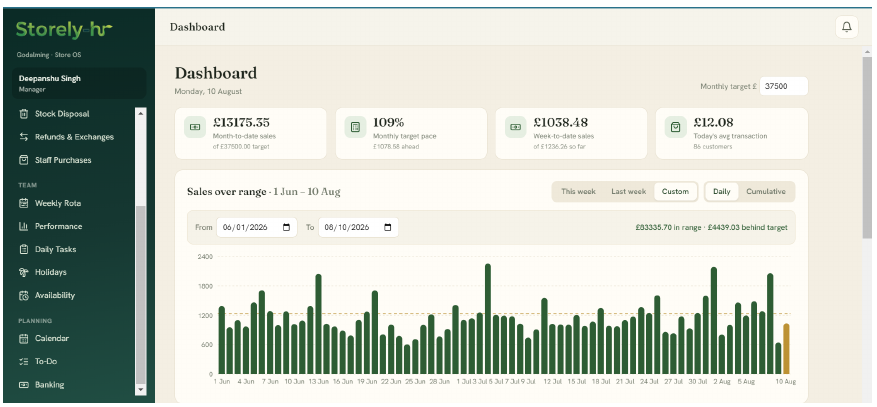Click the Week-to-date sales card icon
Screen dimensions: 877x407
point(515,127)
